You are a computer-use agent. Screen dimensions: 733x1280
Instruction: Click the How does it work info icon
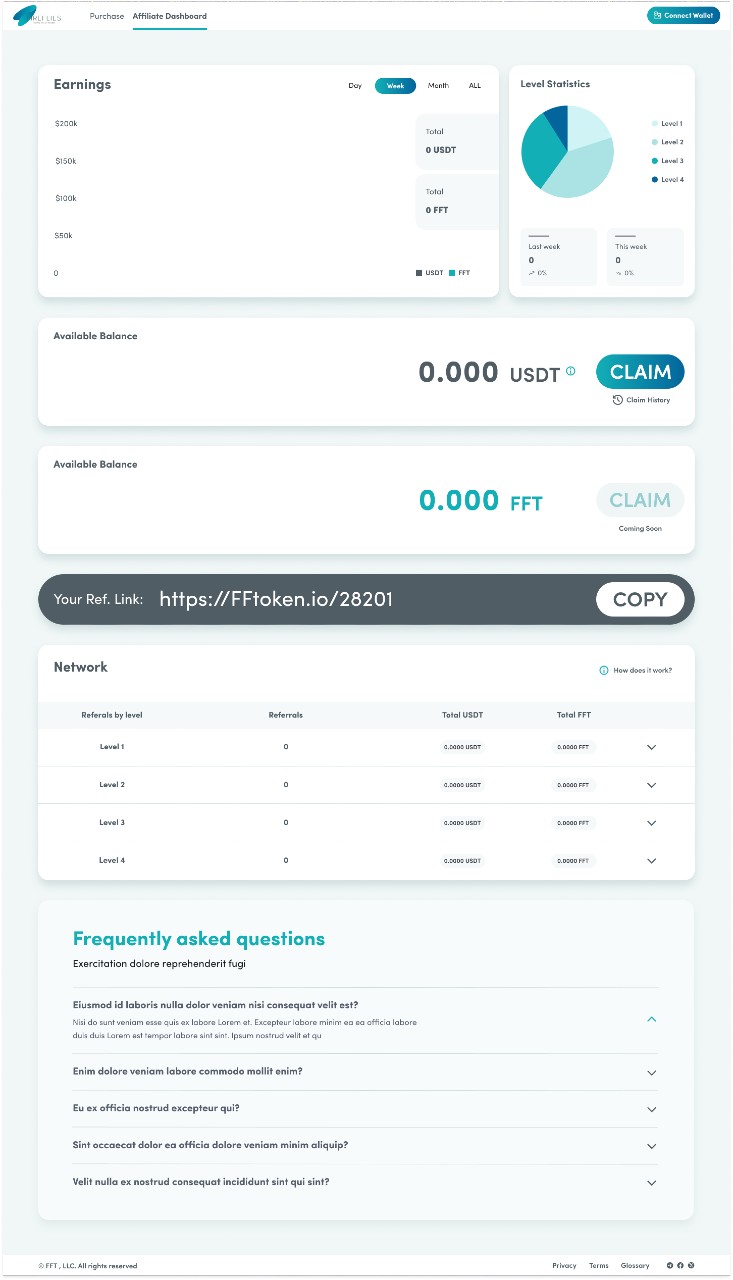point(604,670)
